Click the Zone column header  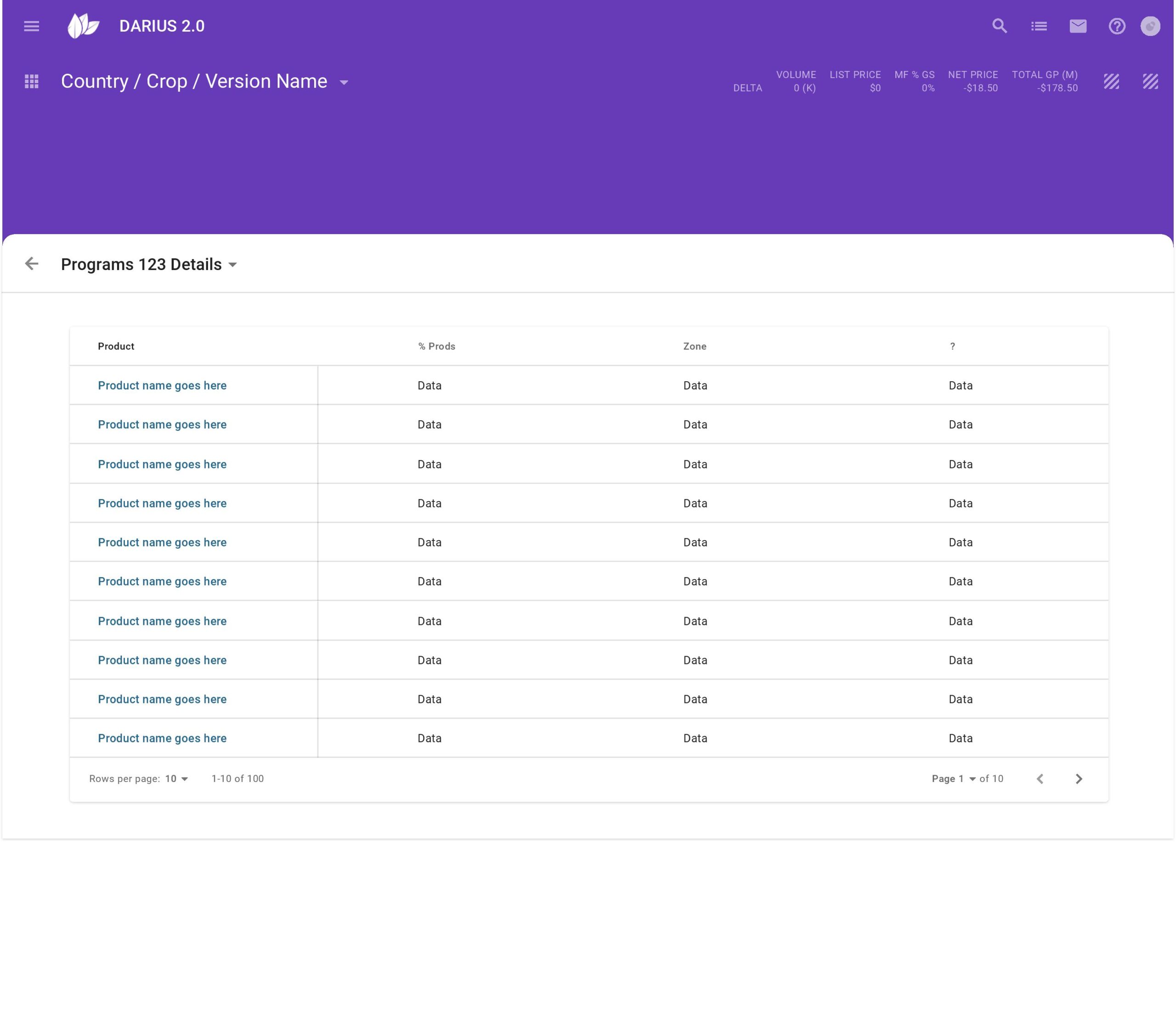pos(694,346)
